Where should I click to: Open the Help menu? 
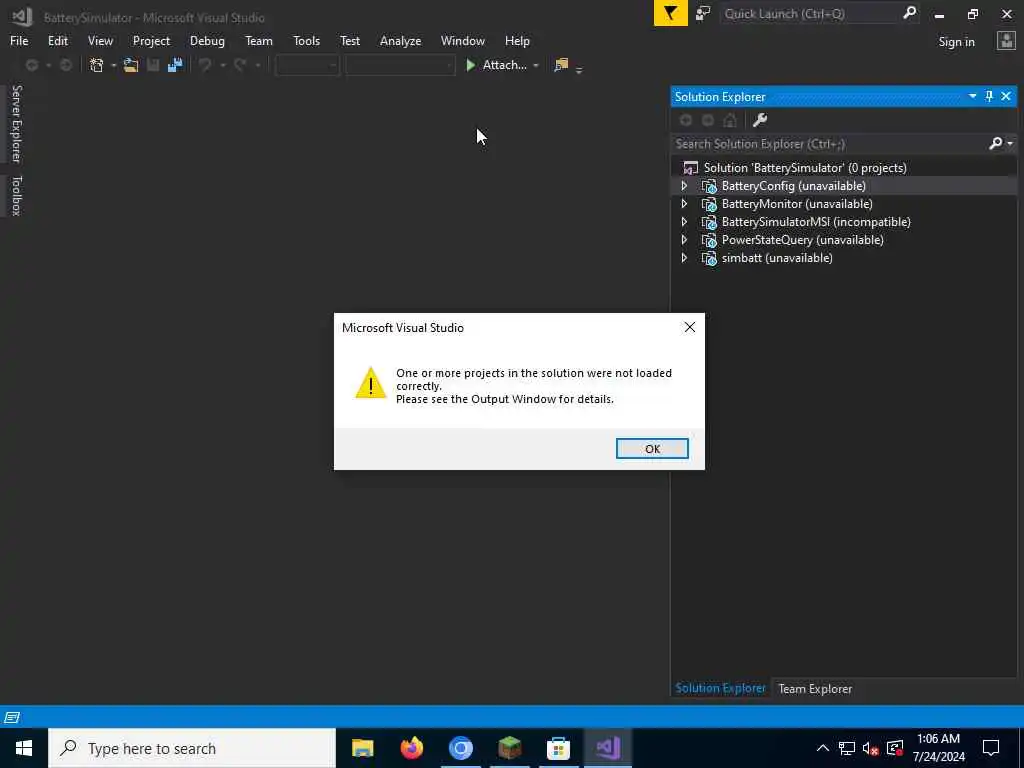pyautogui.click(x=517, y=40)
